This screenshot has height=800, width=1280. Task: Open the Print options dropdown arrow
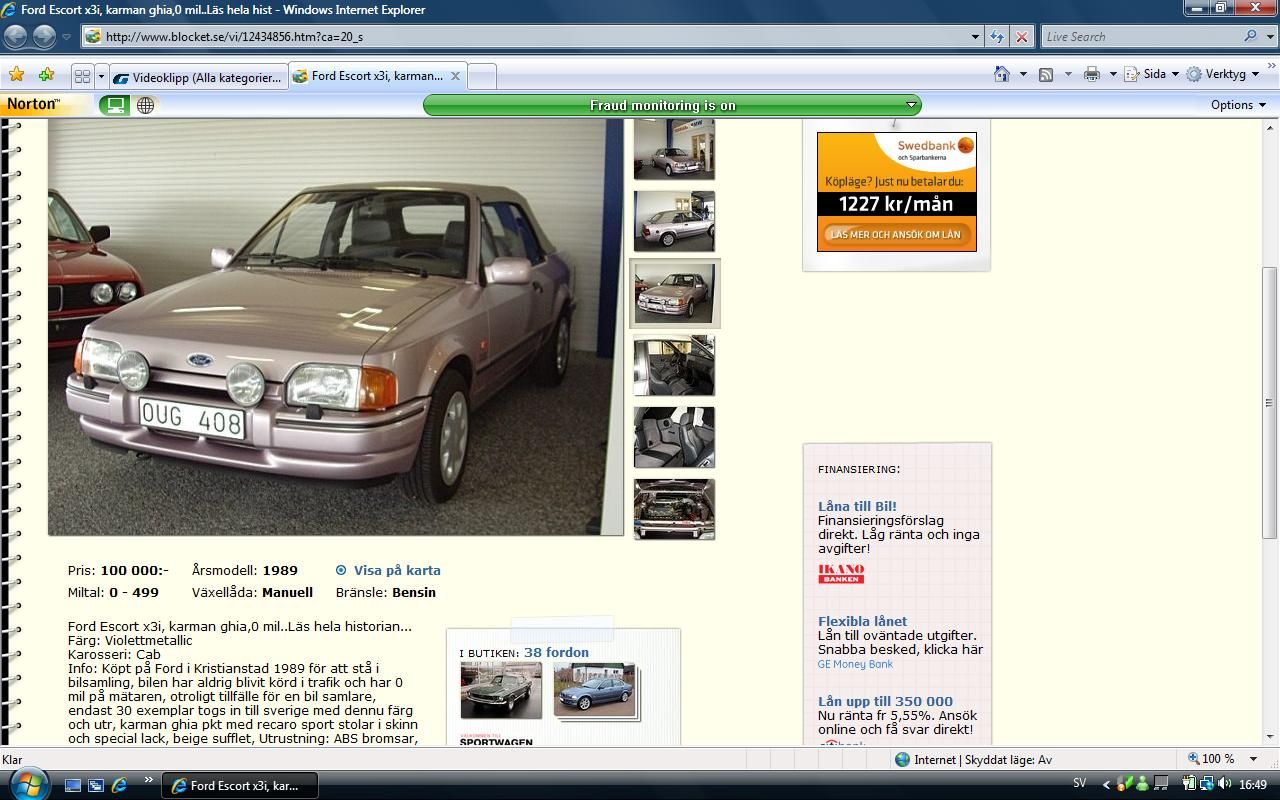tap(1112, 74)
